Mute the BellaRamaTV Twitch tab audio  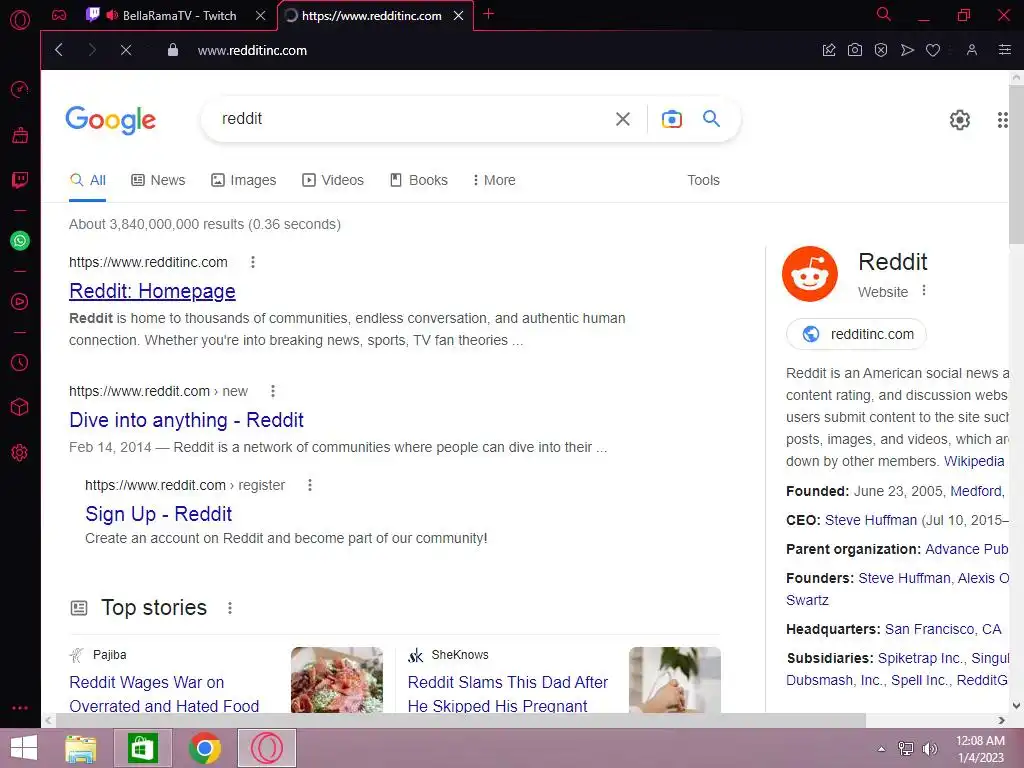point(112,15)
